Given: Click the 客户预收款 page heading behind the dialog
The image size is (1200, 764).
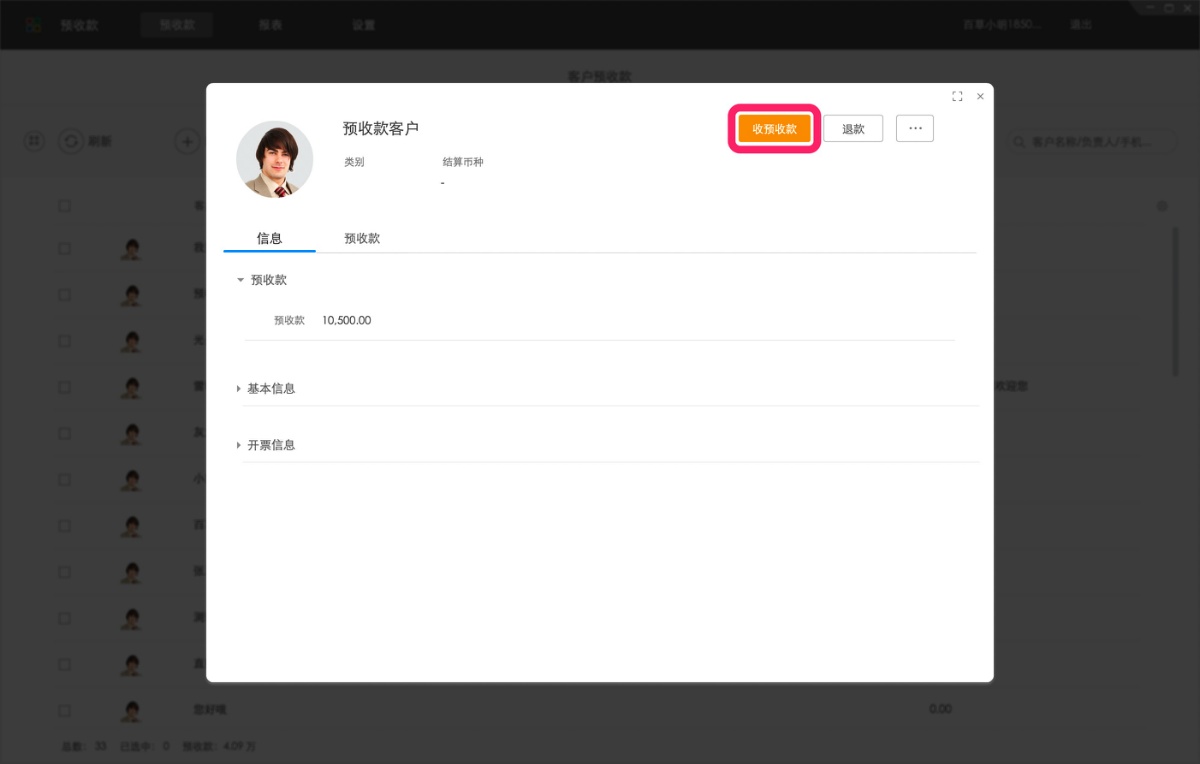Looking at the screenshot, I should [600, 76].
